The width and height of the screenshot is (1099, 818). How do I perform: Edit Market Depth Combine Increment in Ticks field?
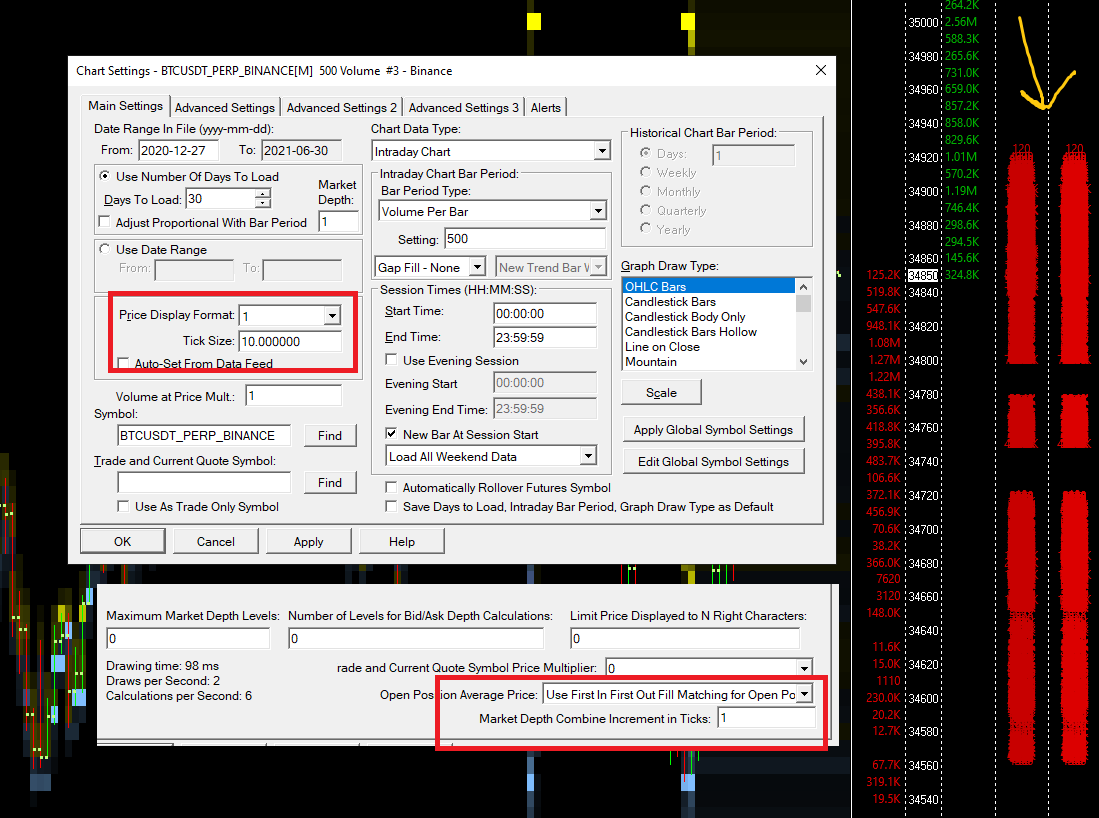(x=766, y=718)
